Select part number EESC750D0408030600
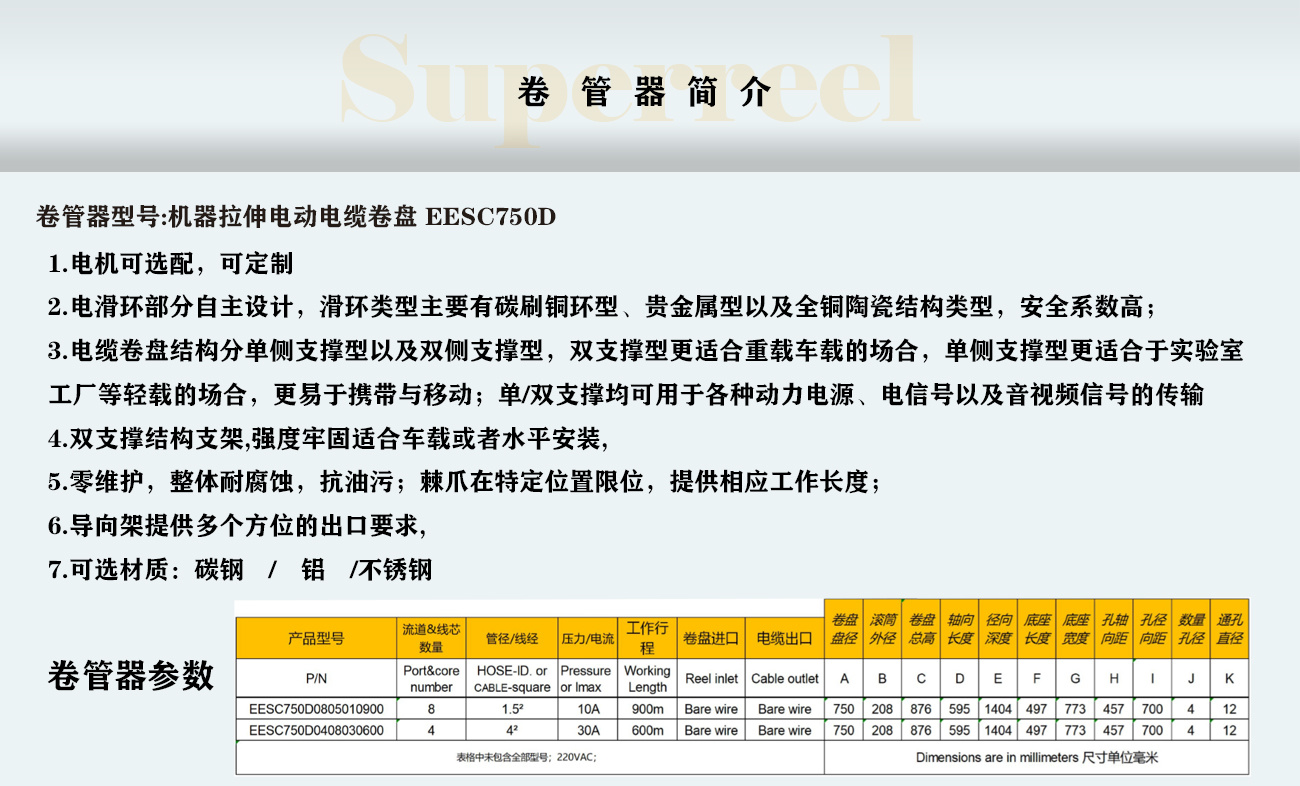 (x=316, y=731)
